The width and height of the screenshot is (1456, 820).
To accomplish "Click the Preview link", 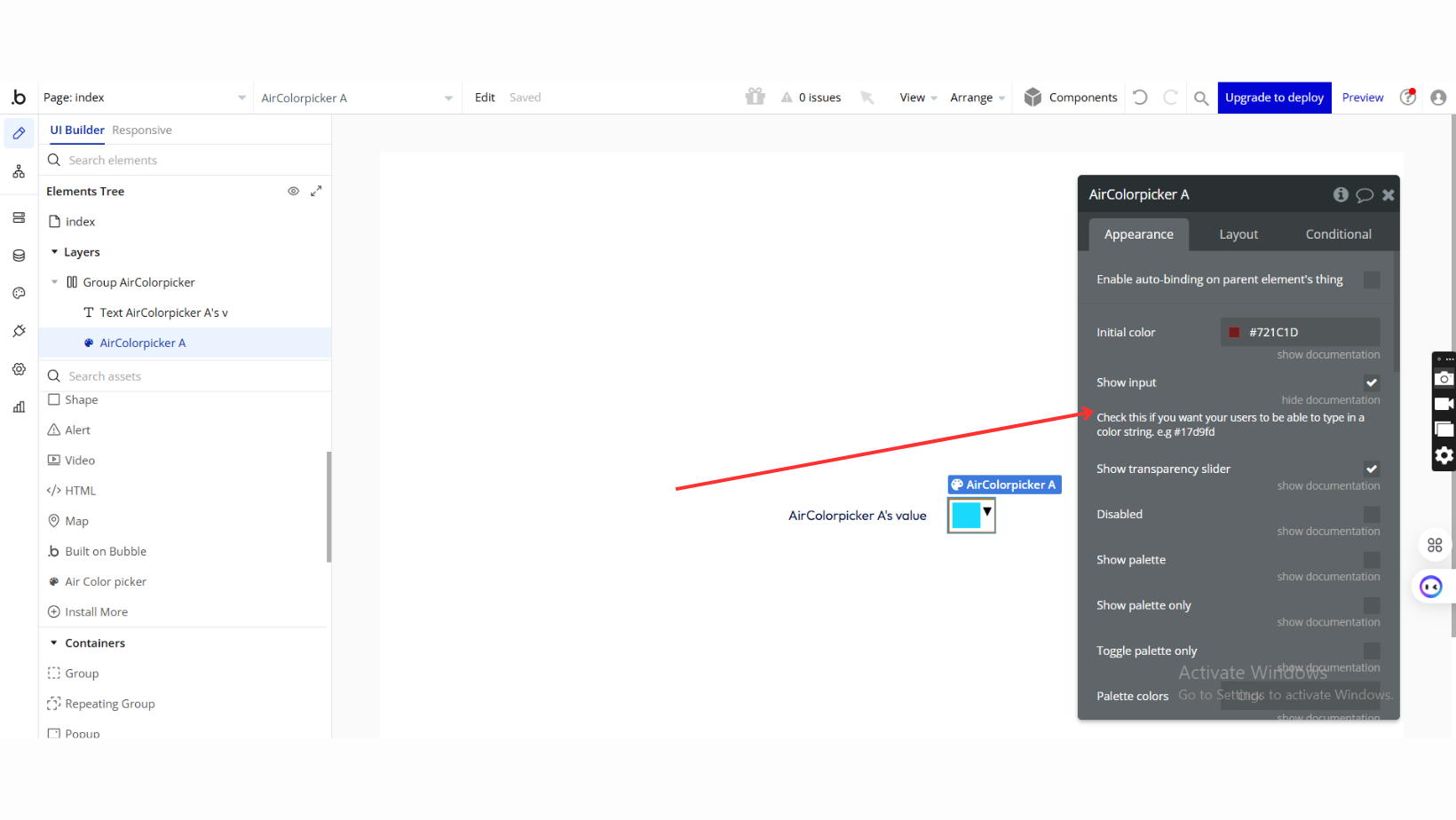I will click(x=1363, y=98).
